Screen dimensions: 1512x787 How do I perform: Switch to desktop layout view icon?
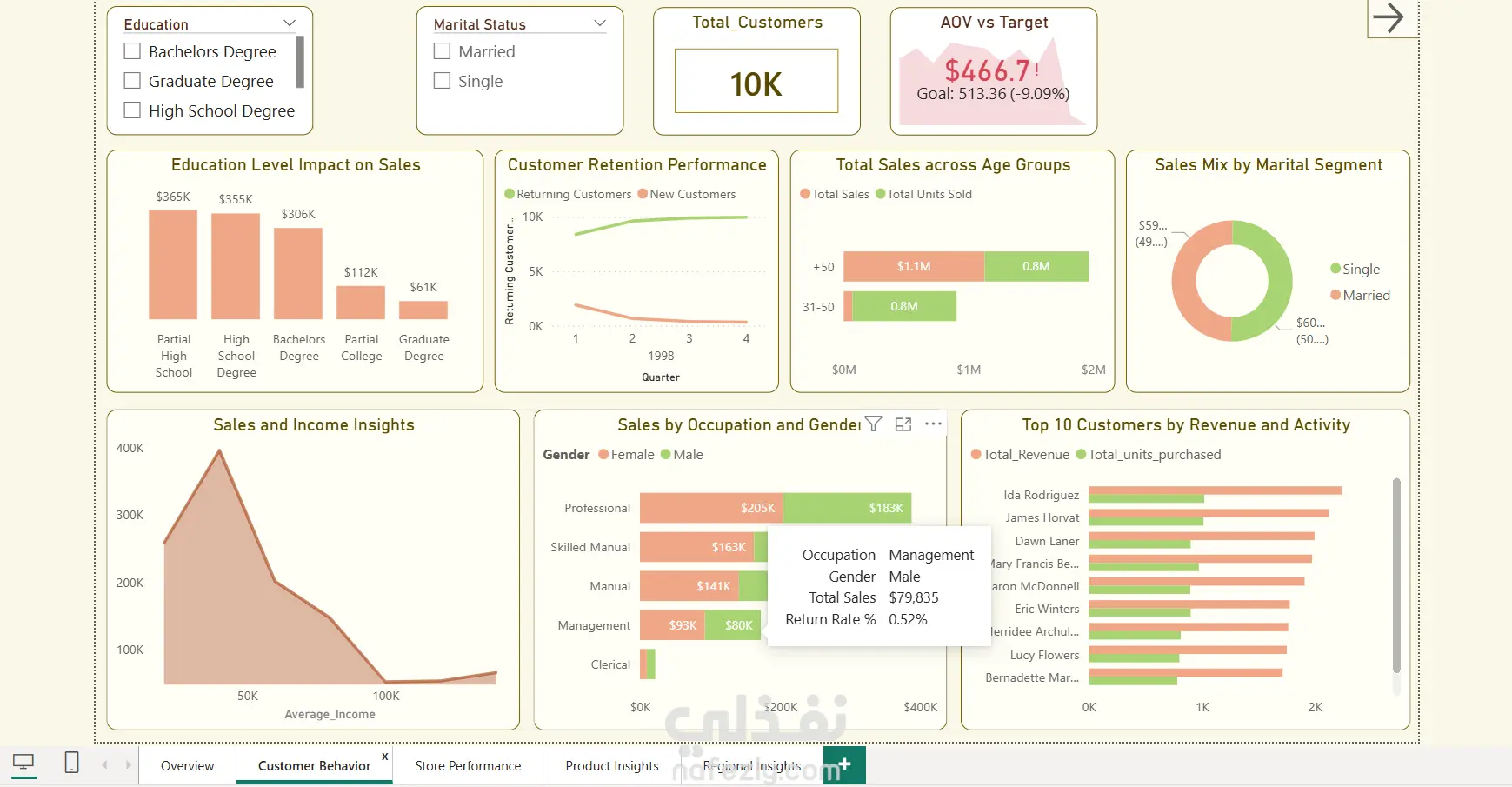tap(23, 764)
